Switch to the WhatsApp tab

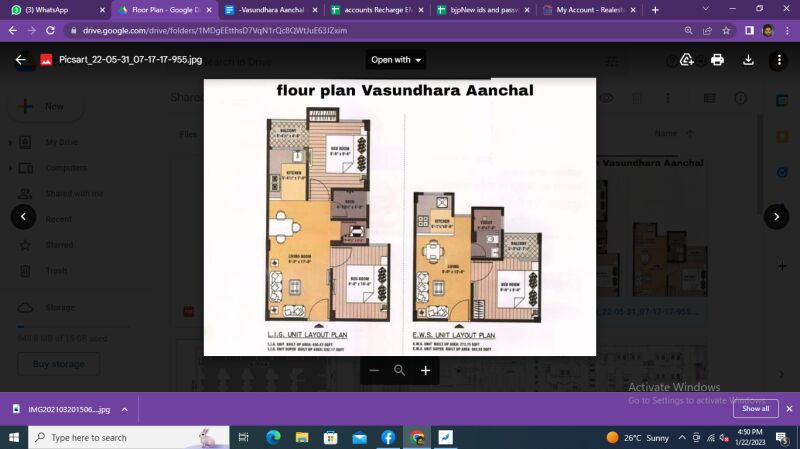pyautogui.click(x=54, y=10)
